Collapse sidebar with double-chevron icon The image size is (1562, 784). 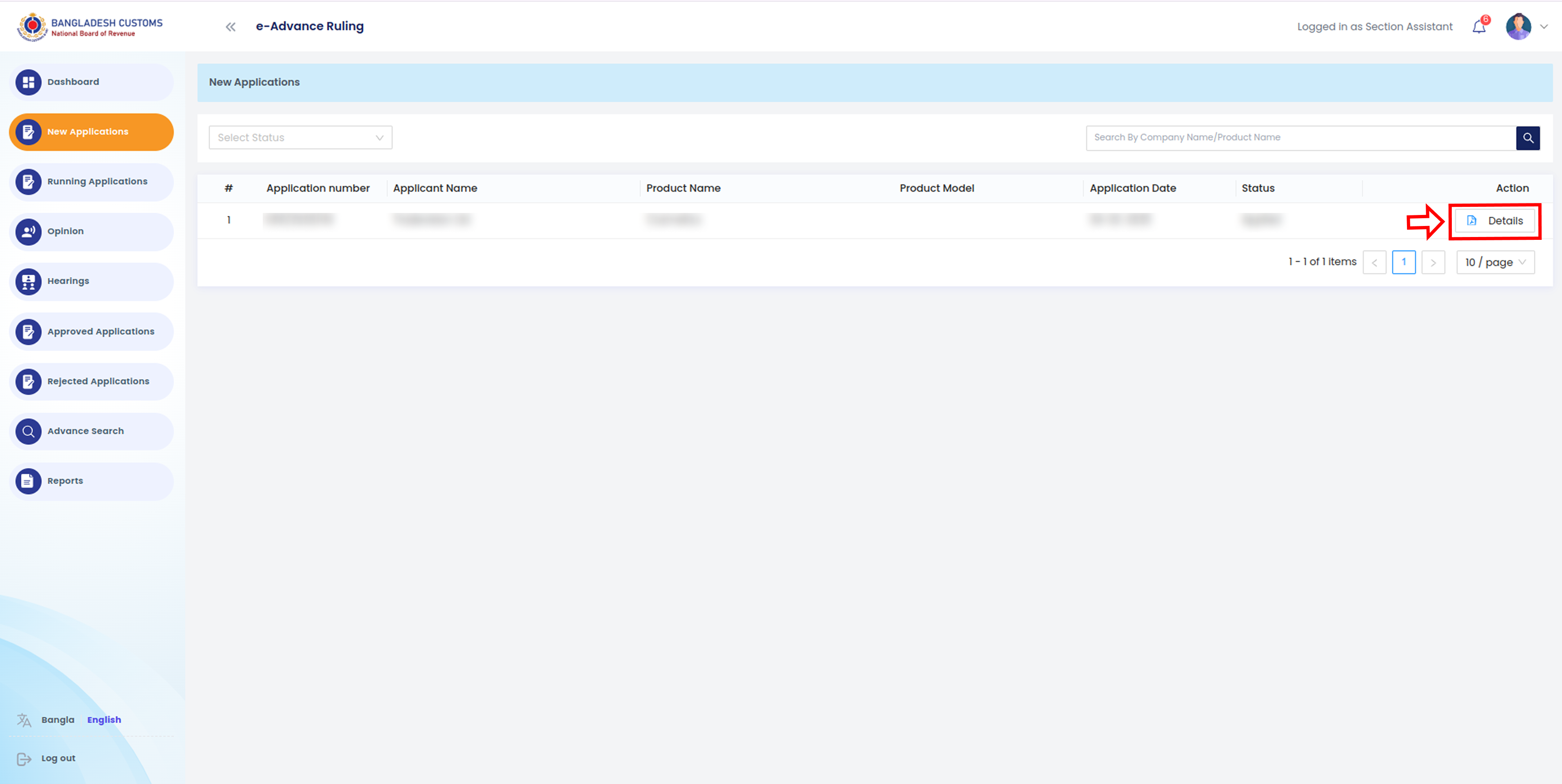tap(231, 27)
